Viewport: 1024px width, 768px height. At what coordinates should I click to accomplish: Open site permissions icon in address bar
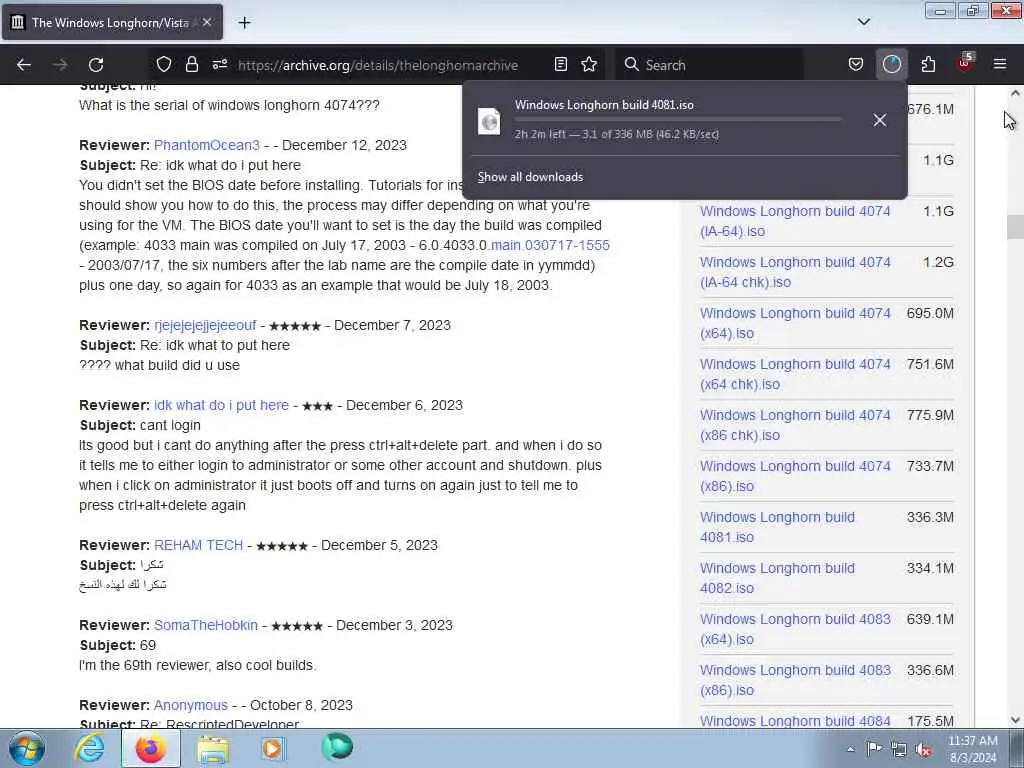coord(220,65)
